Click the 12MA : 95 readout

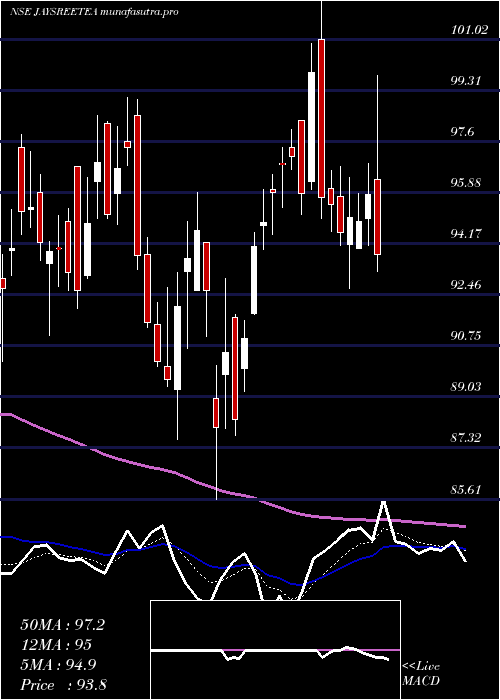tap(56, 645)
